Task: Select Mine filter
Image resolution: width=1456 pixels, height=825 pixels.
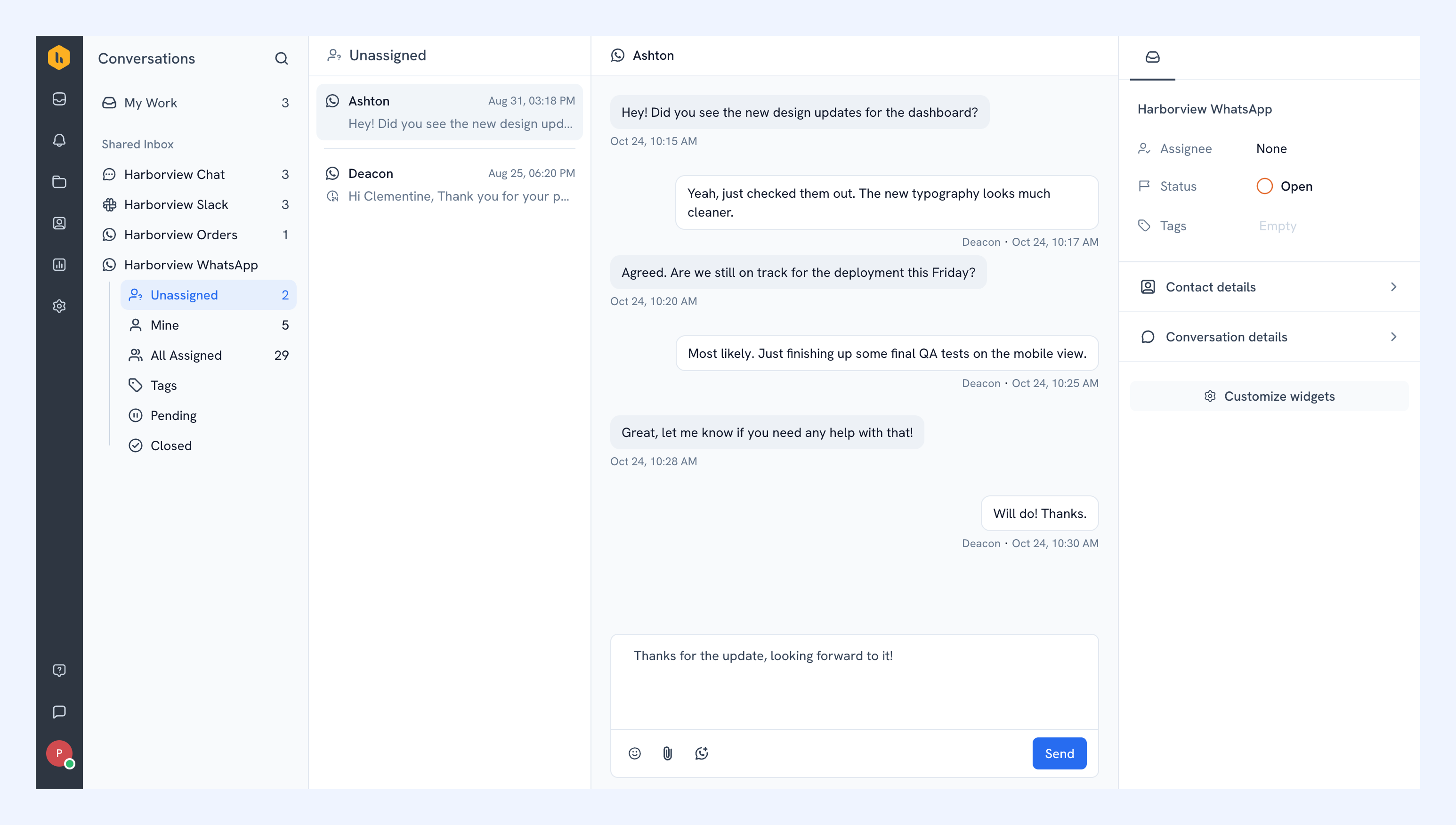Action: (209, 325)
